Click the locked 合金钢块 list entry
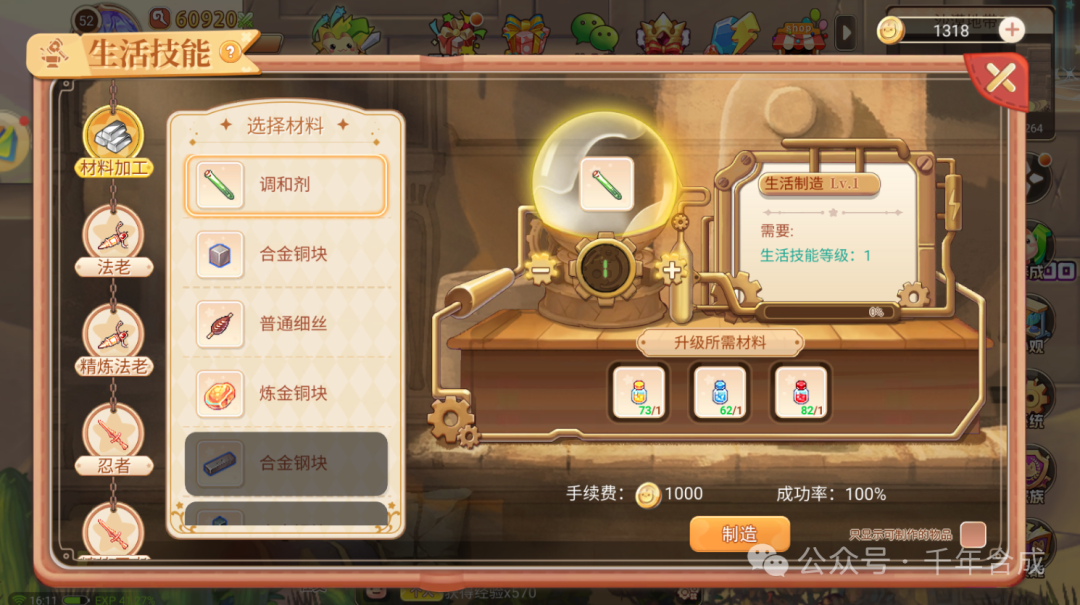Image resolution: width=1080 pixels, height=605 pixels. pyautogui.click(x=286, y=464)
